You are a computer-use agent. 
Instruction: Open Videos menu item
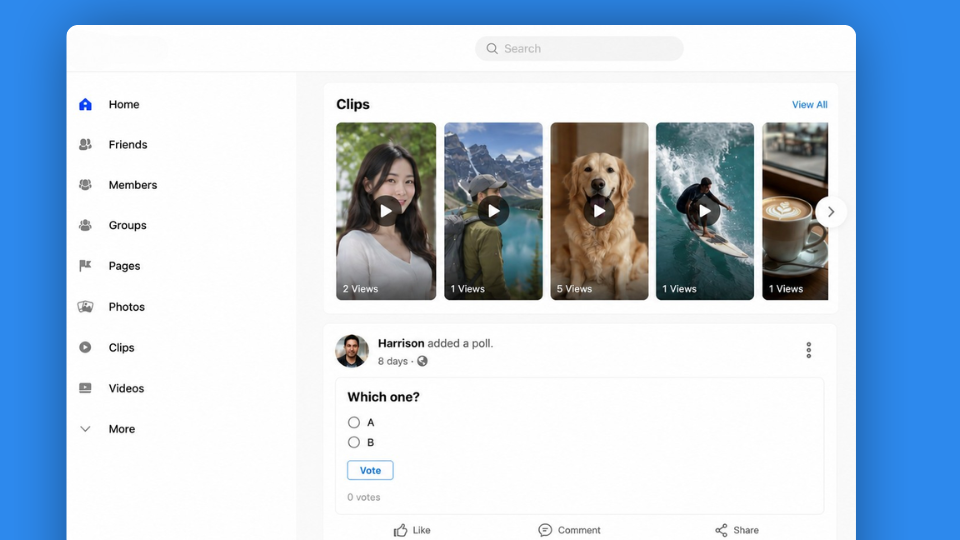126,388
